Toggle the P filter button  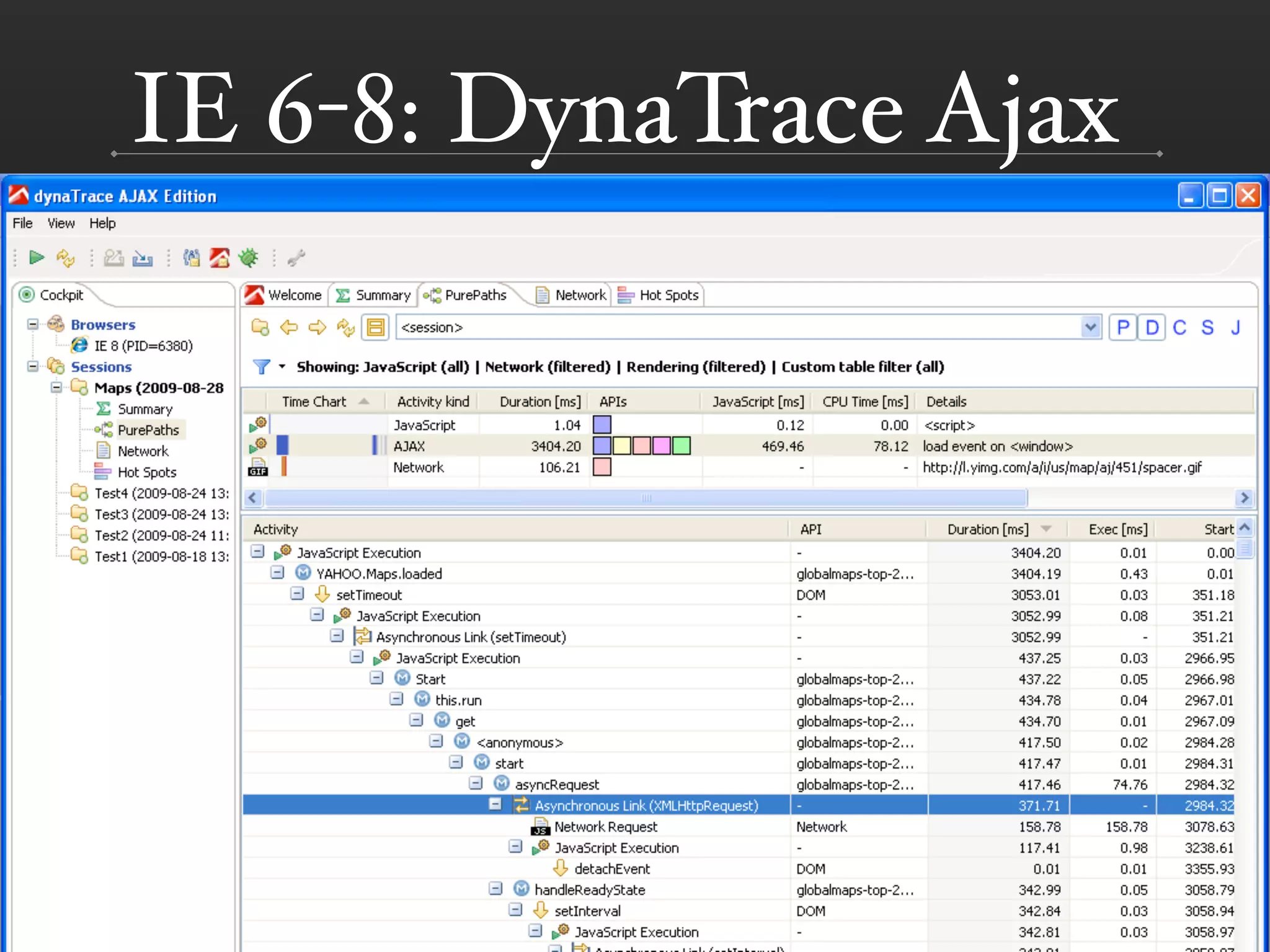click(1123, 327)
